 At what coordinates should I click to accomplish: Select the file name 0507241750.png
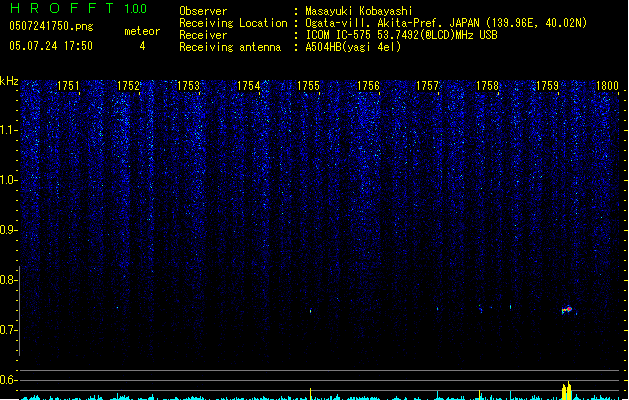51,26
